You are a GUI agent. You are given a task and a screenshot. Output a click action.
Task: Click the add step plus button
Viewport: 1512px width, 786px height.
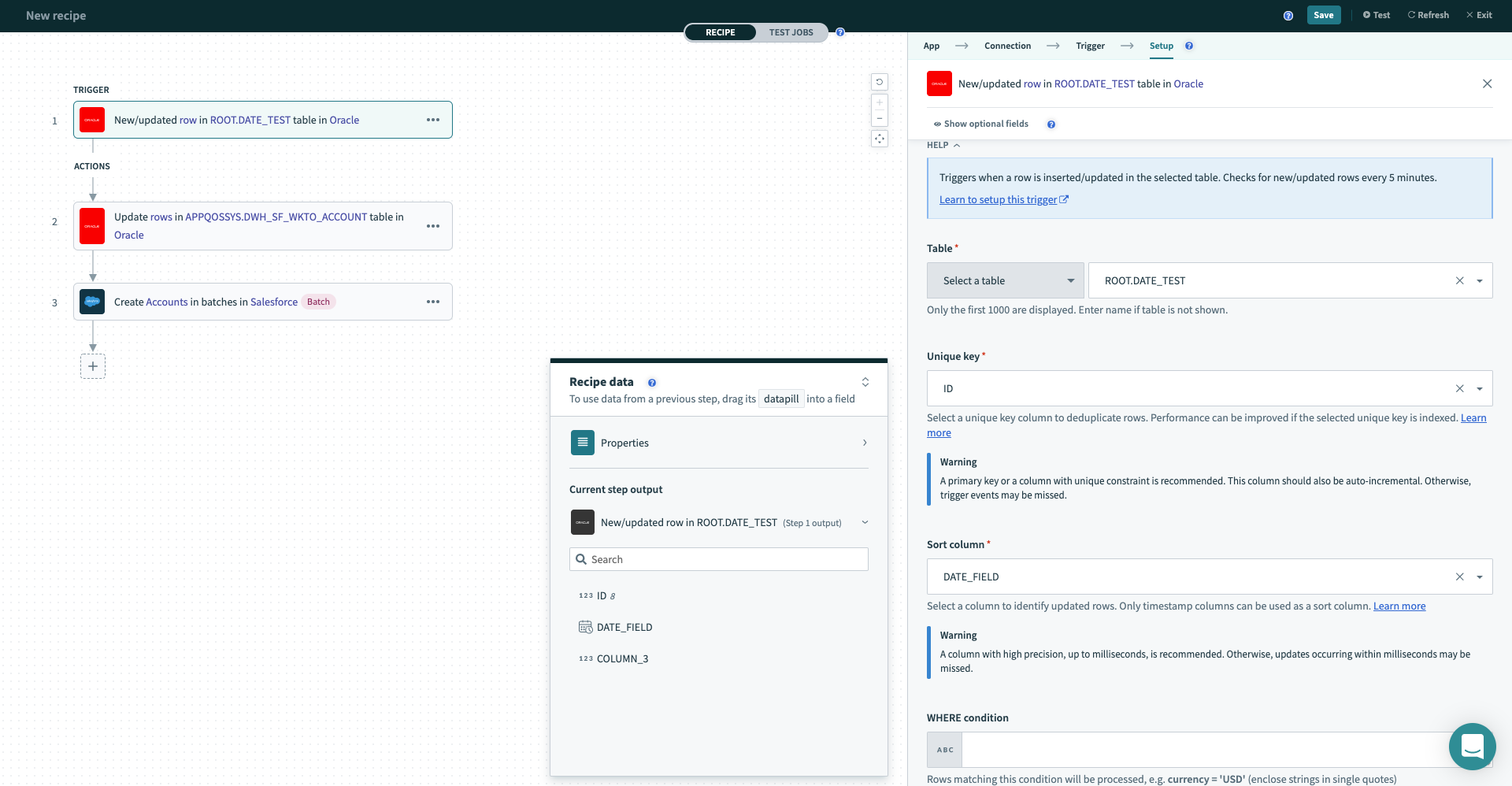click(x=93, y=366)
